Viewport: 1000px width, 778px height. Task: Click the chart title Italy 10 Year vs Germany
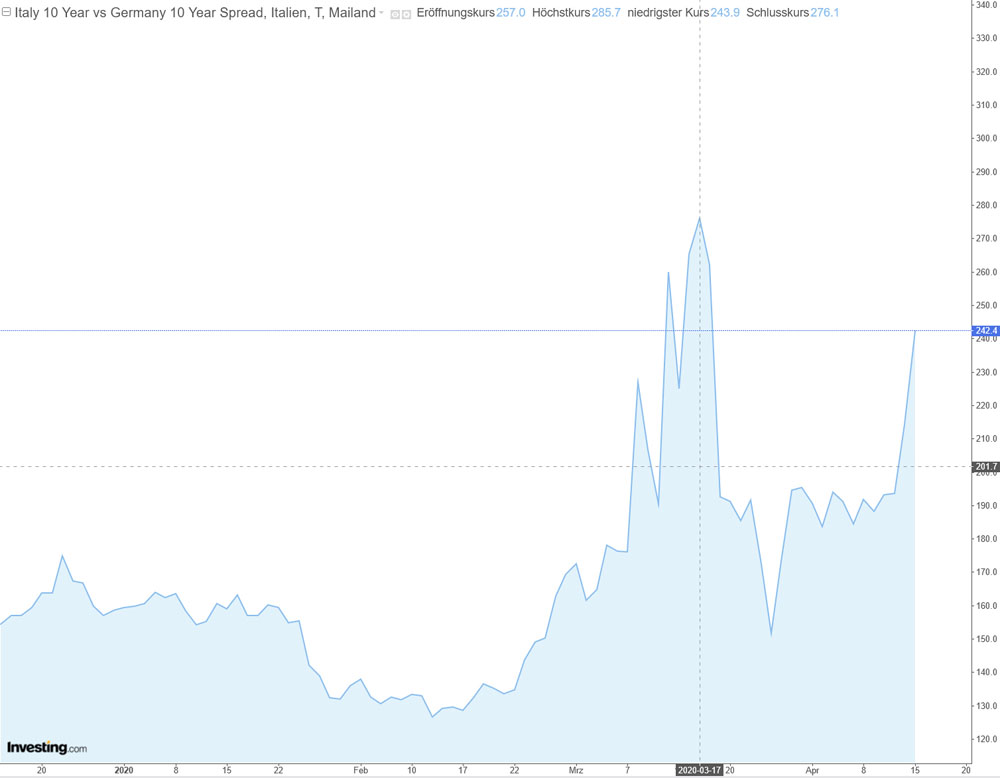pyautogui.click(x=195, y=13)
